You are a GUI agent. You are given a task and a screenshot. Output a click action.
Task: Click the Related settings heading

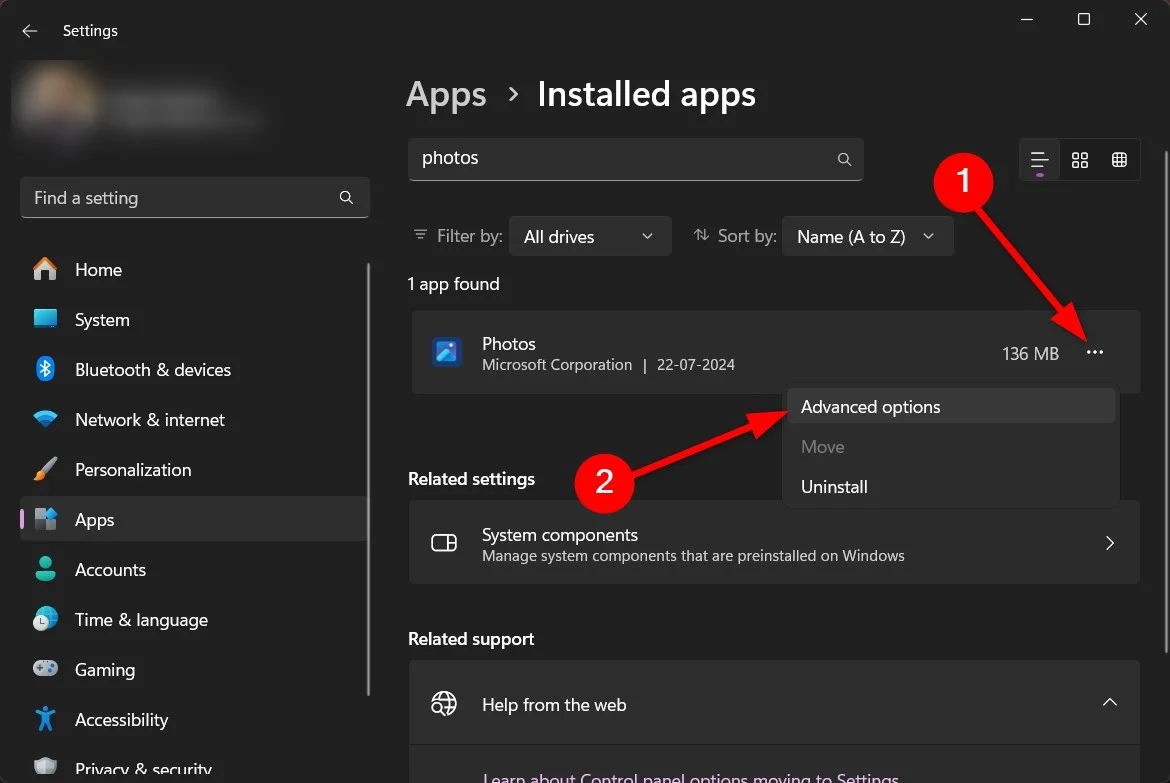tap(472, 478)
